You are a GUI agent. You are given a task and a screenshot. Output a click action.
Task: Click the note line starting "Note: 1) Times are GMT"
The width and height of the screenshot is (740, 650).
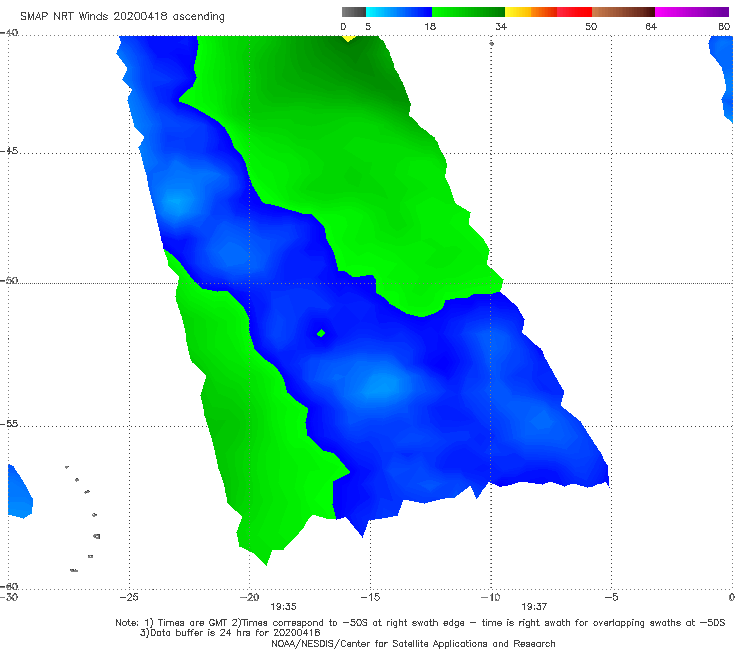pyautogui.click(x=420, y=623)
